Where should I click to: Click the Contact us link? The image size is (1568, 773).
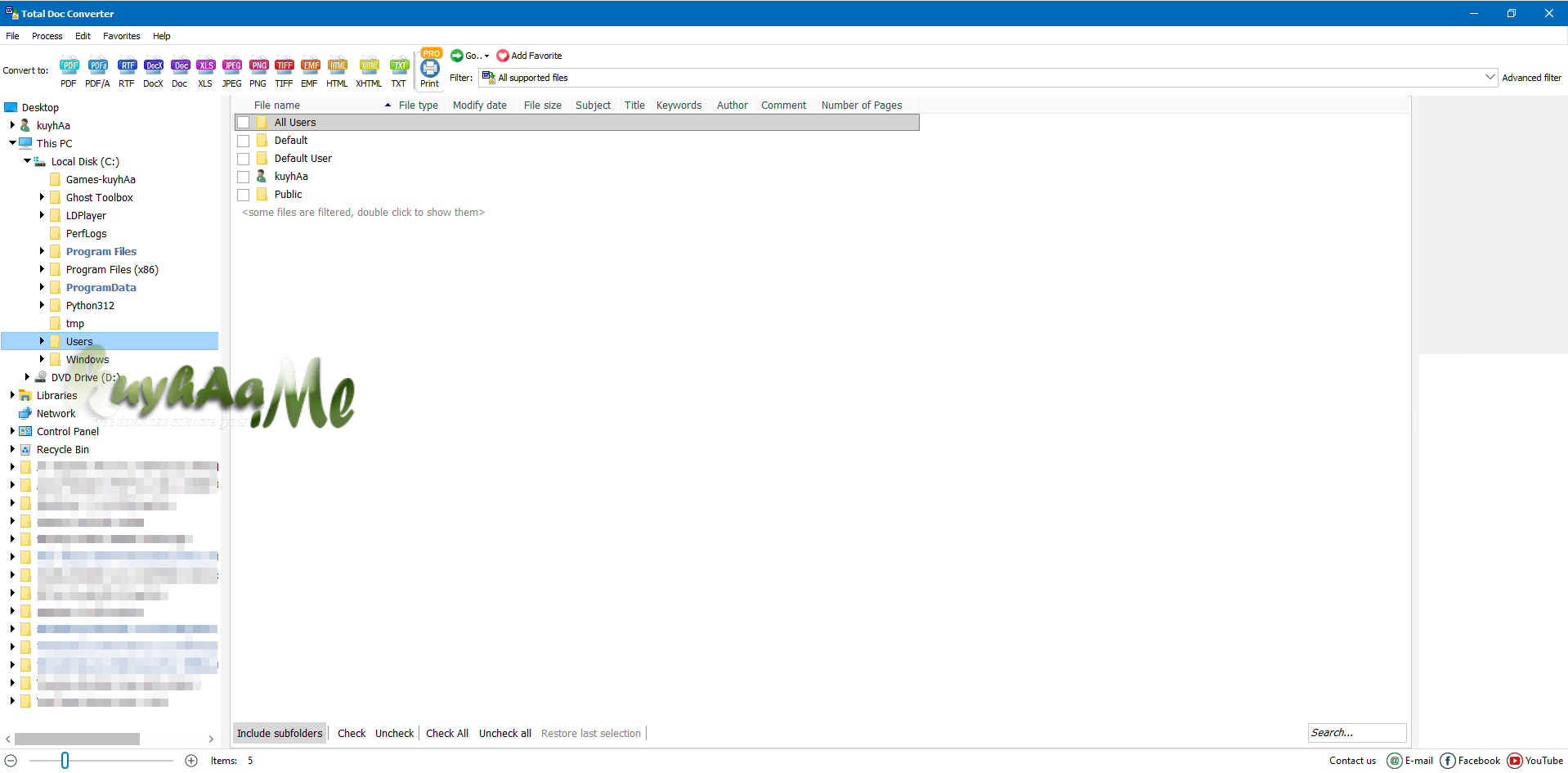click(x=1352, y=761)
